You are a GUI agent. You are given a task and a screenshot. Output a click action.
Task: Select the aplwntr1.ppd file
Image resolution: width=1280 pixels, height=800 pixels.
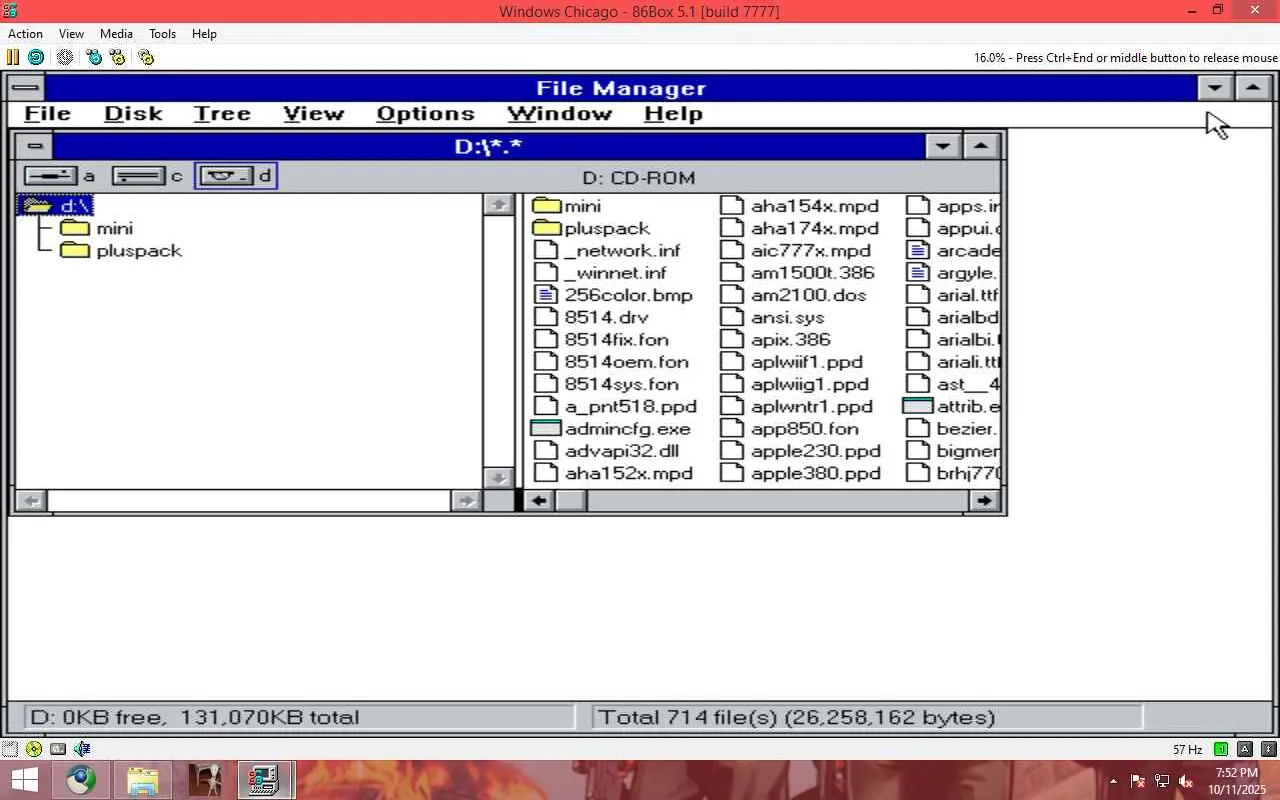[x=797, y=406]
